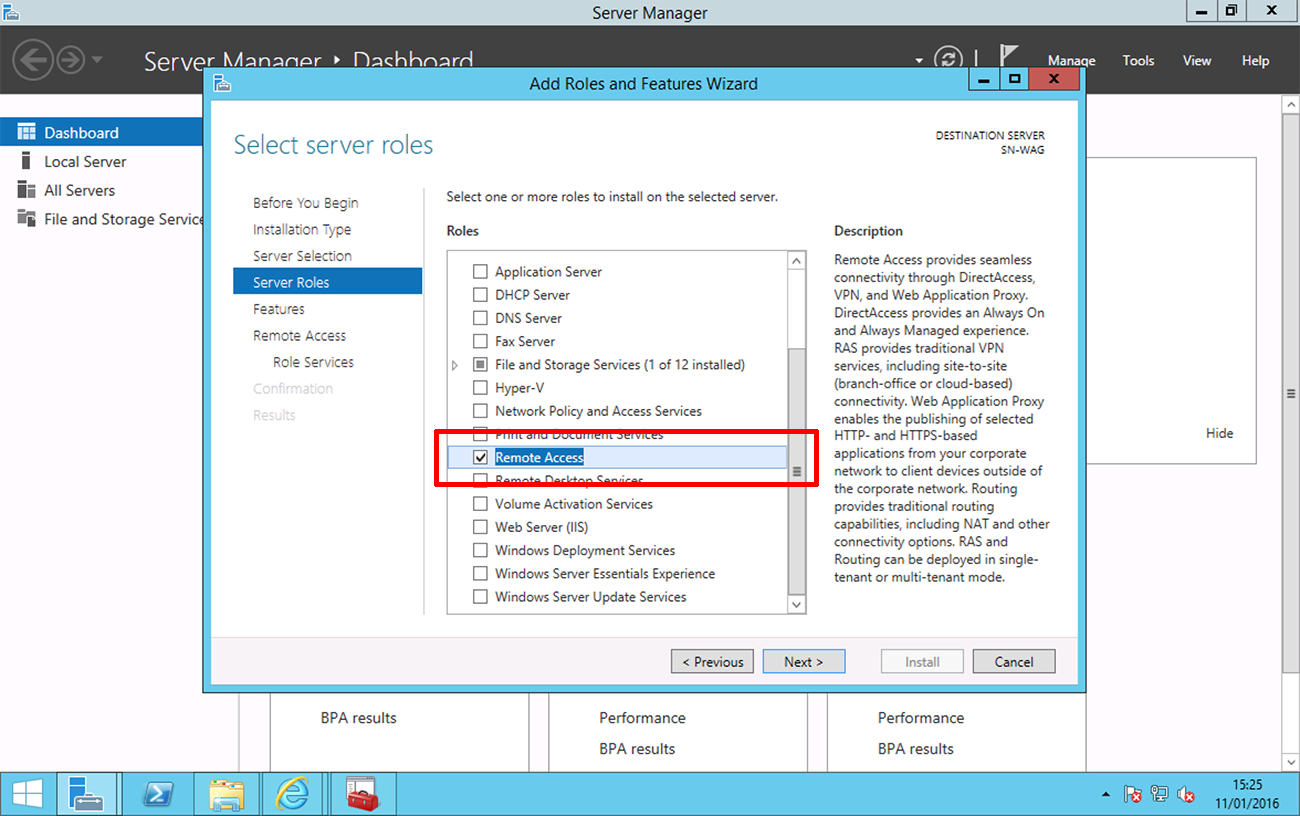The image size is (1300, 816).
Task: Click the File and Storage Services sidebar icon
Action: tap(26, 219)
